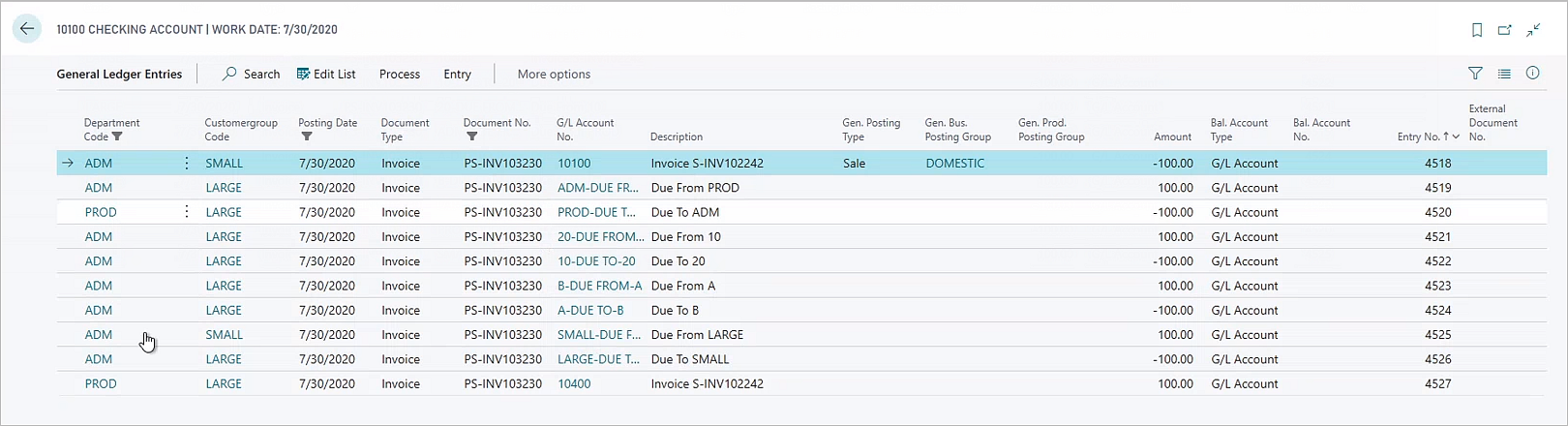Click the bookmark icon in header
The width and height of the screenshot is (1568, 426).
pos(1477,30)
